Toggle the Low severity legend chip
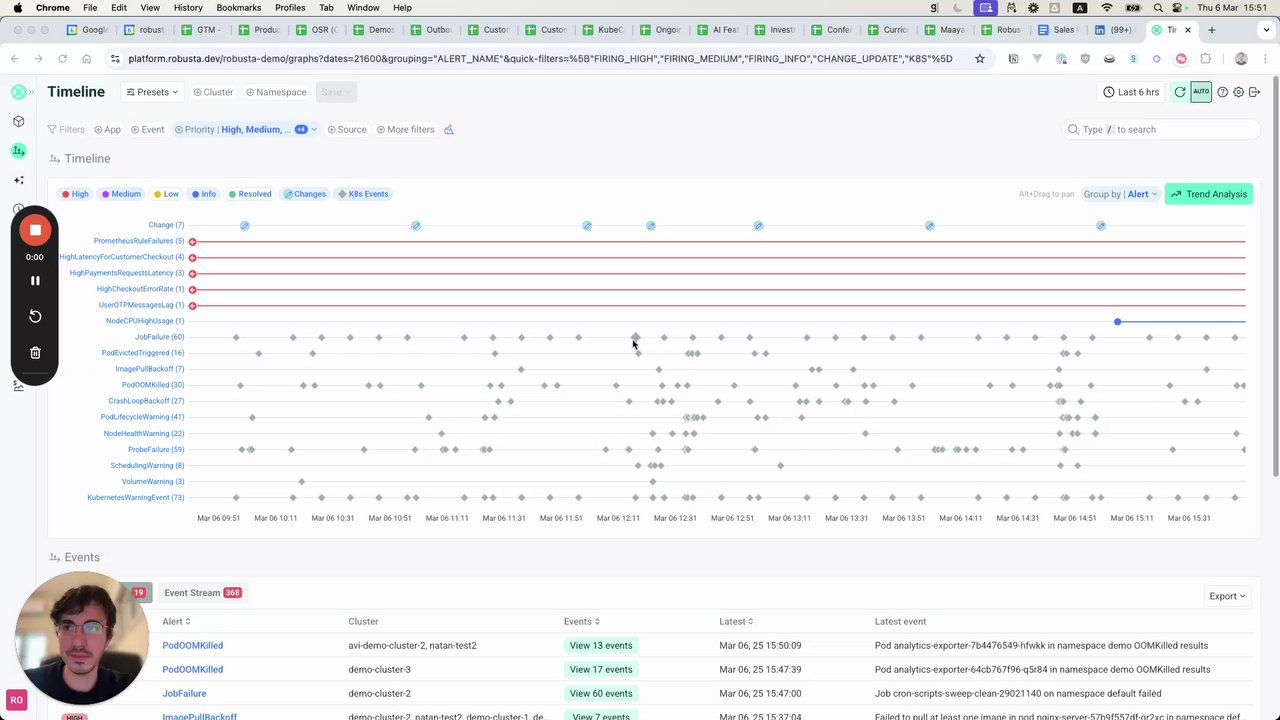1280x720 pixels. 166,194
